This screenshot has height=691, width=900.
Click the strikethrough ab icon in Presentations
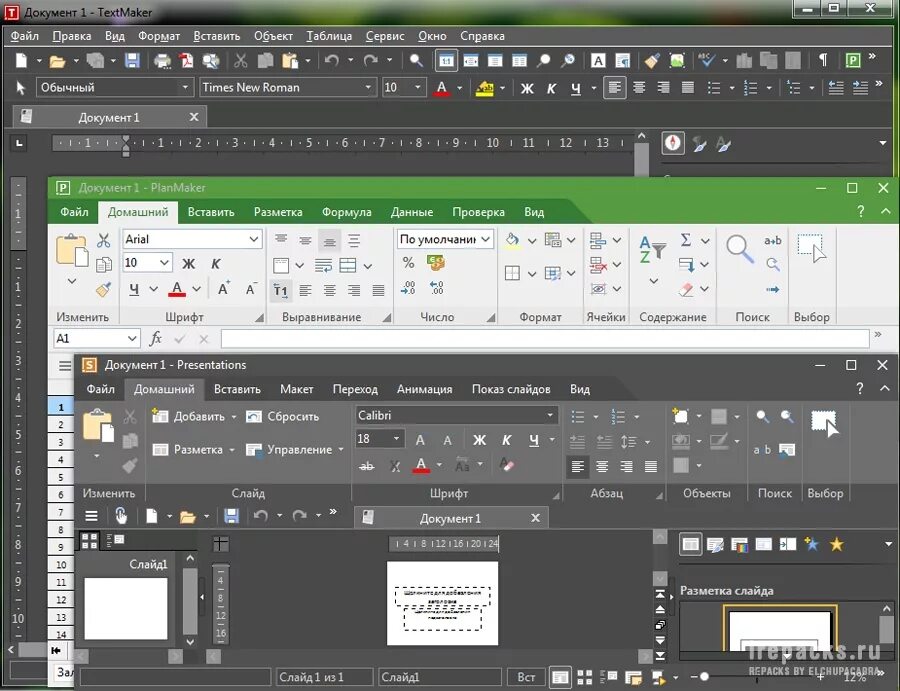point(366,465)
